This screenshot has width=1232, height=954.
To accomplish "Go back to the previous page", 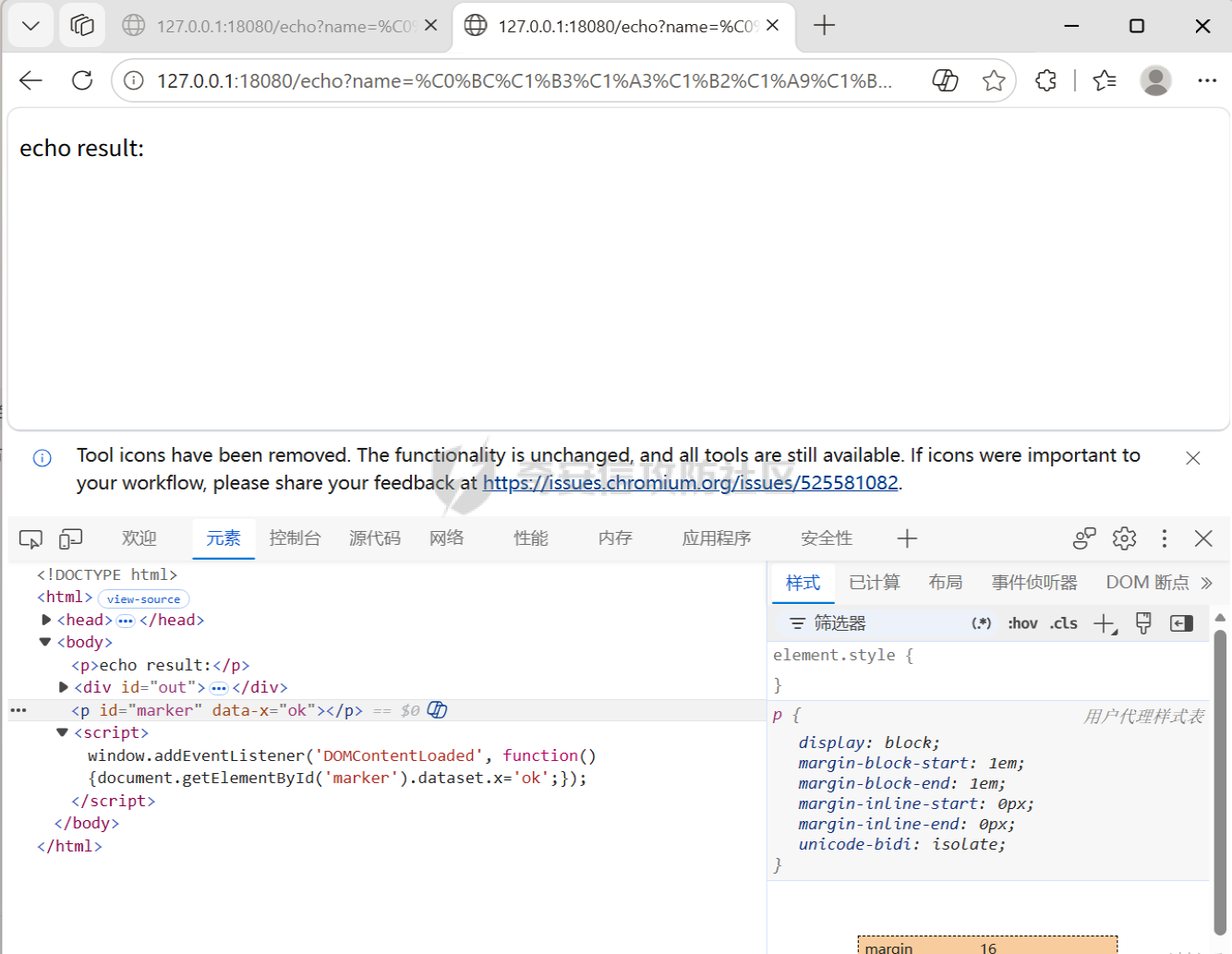I will (30, 80).
